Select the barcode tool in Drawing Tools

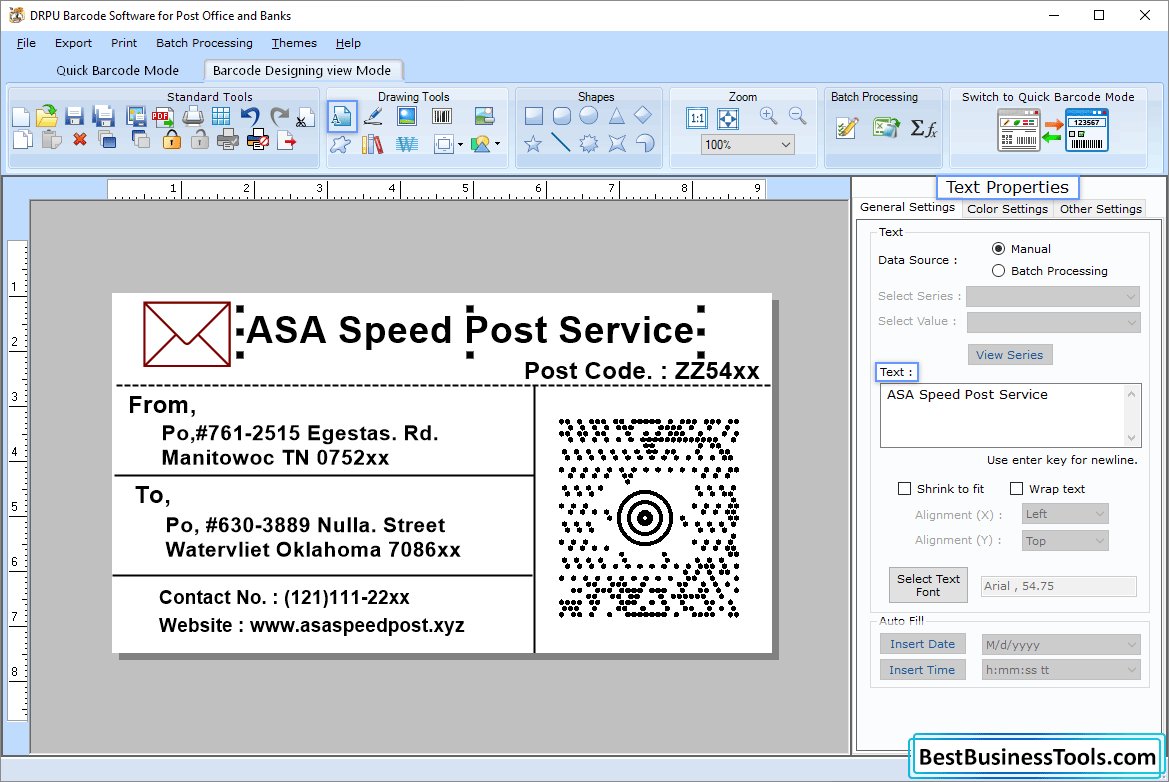pos(441,117)
